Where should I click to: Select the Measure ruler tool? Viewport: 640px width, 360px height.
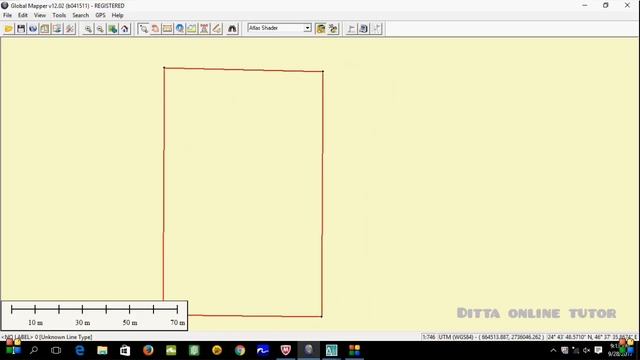tap(167, 29)
